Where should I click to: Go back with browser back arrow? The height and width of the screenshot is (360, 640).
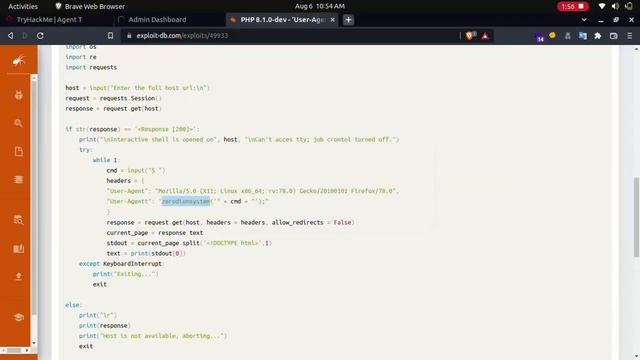click(11, 36)
